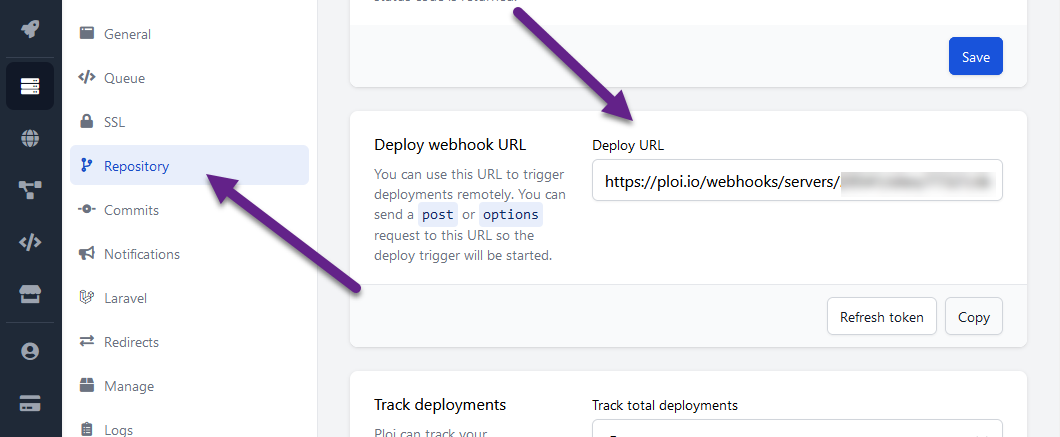Click the Ploi rocket logo icon
The width and height of the screenshot is (1060, 437).
(30, 29)
